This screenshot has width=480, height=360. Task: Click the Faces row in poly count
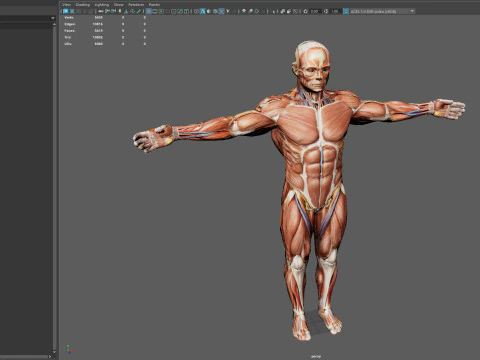click(105, 31)
